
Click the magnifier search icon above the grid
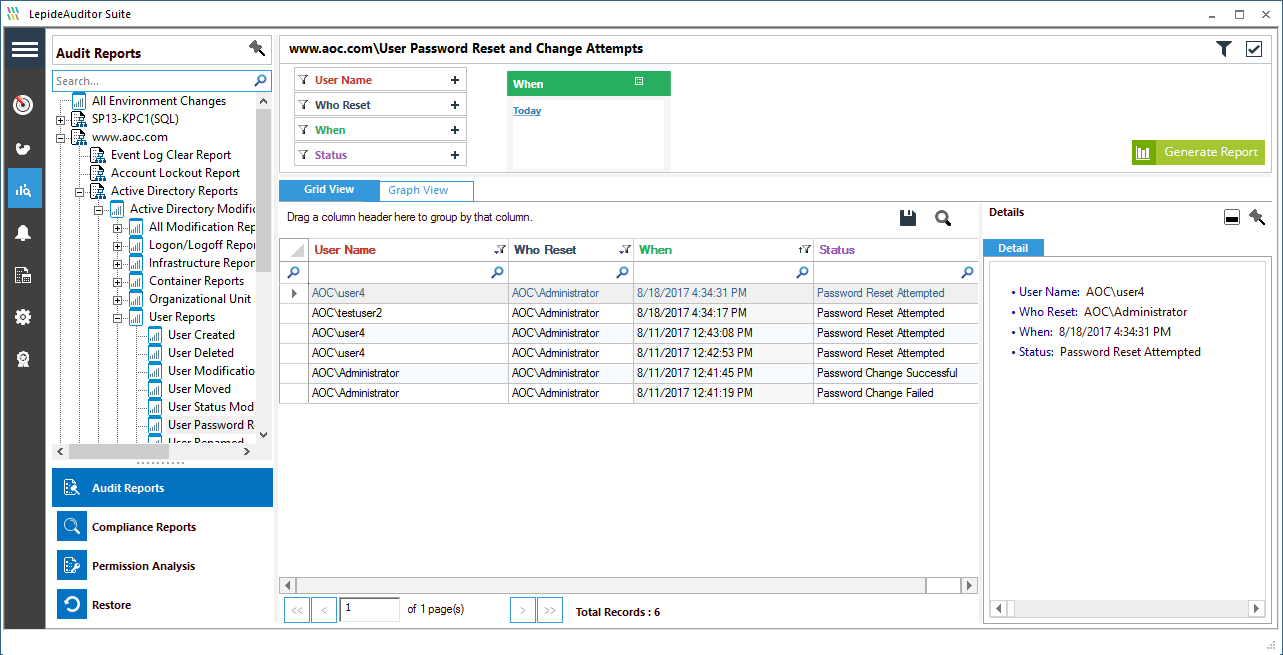click(x=943, y=218)
